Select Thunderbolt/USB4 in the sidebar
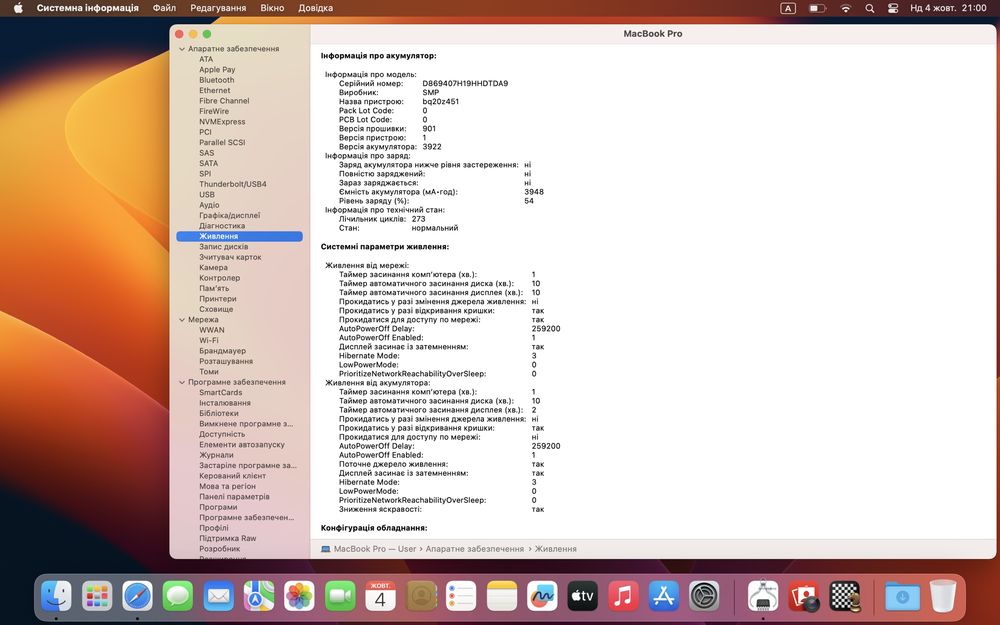This screenshot has width=1000, height=625. (233, 184)
